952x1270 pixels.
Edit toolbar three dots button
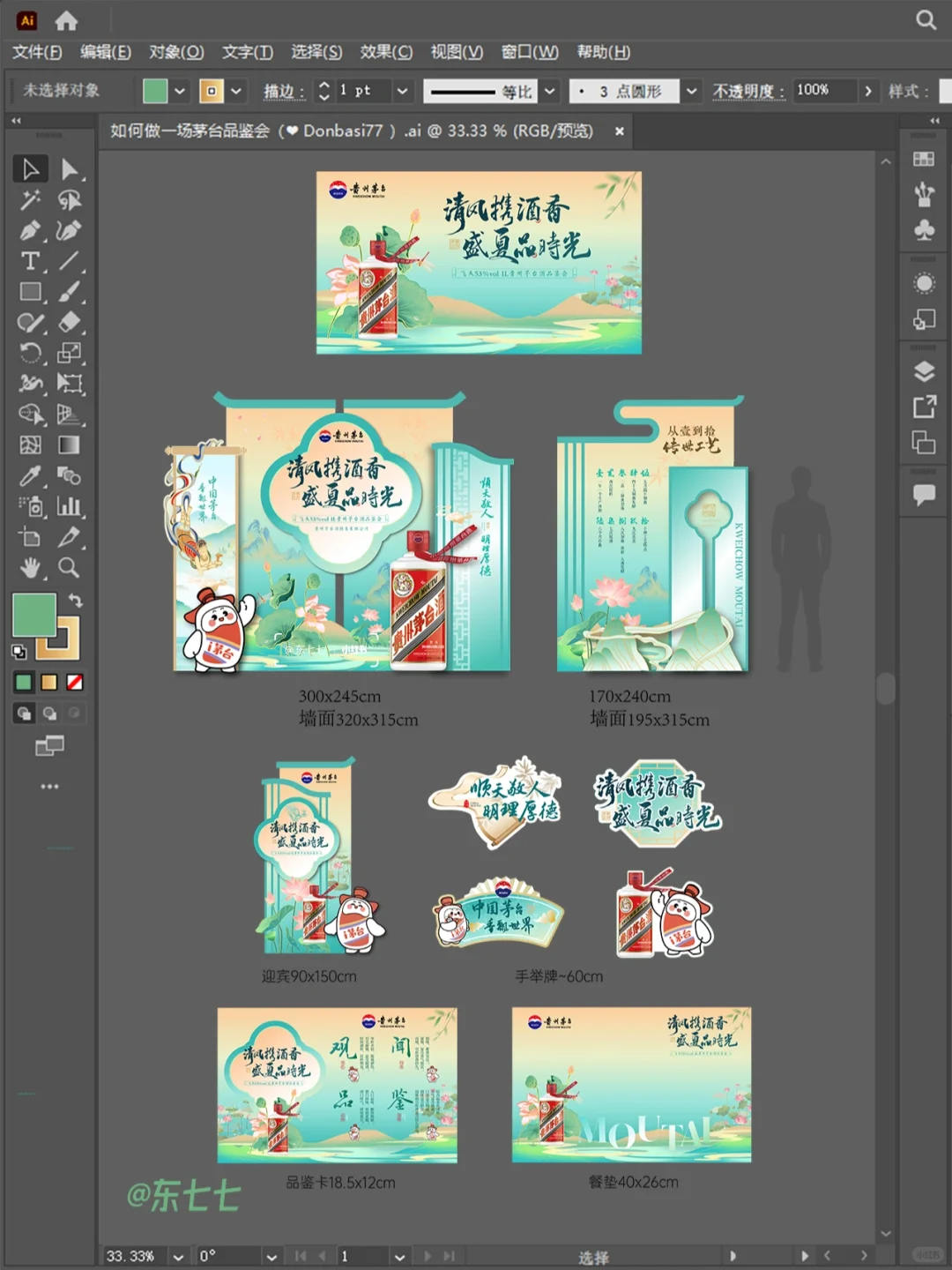(x=49, y=786)
